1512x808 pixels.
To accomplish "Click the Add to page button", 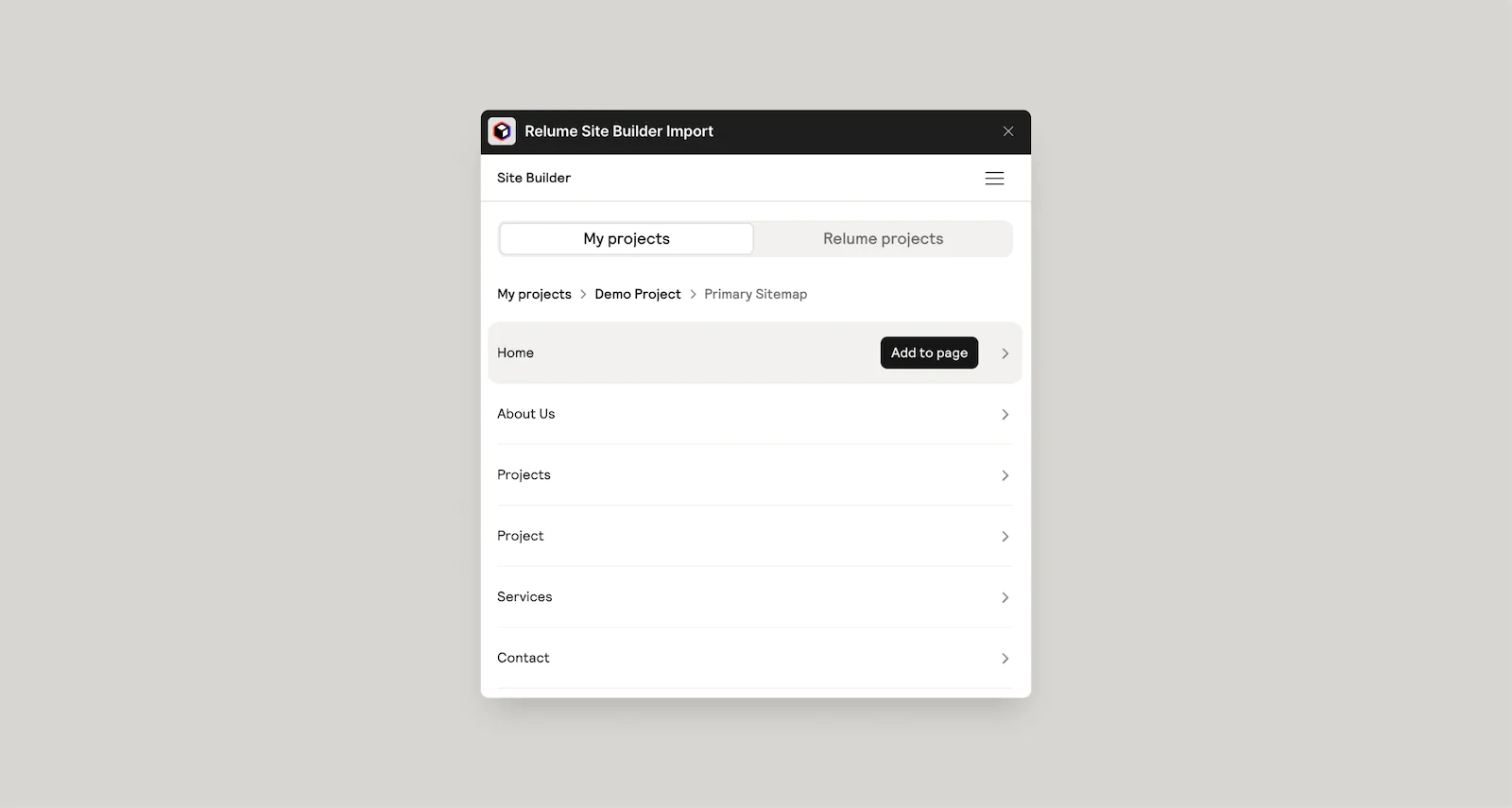I will (x=929, y=352).
